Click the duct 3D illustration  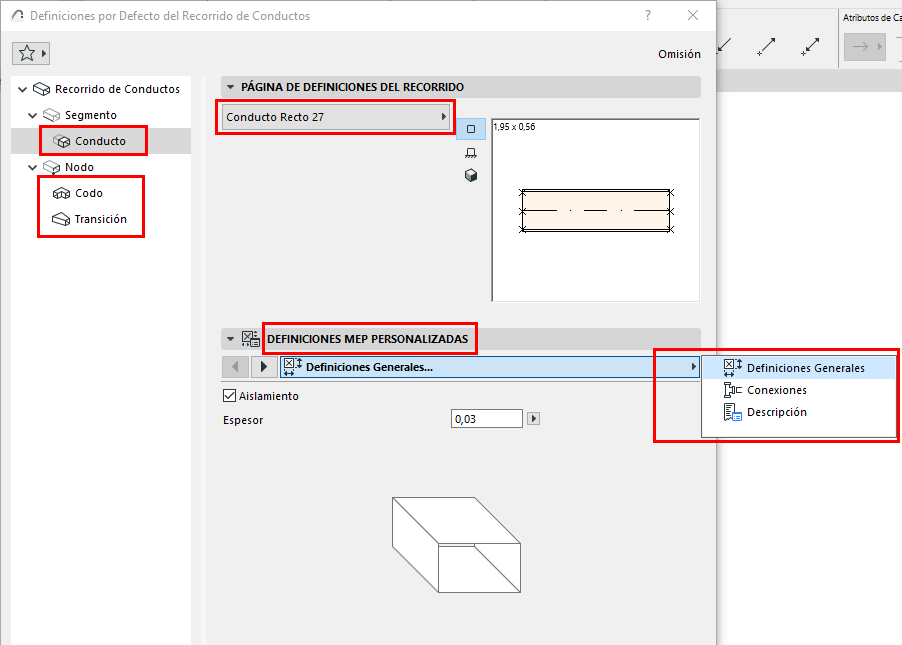pos(456,545)
